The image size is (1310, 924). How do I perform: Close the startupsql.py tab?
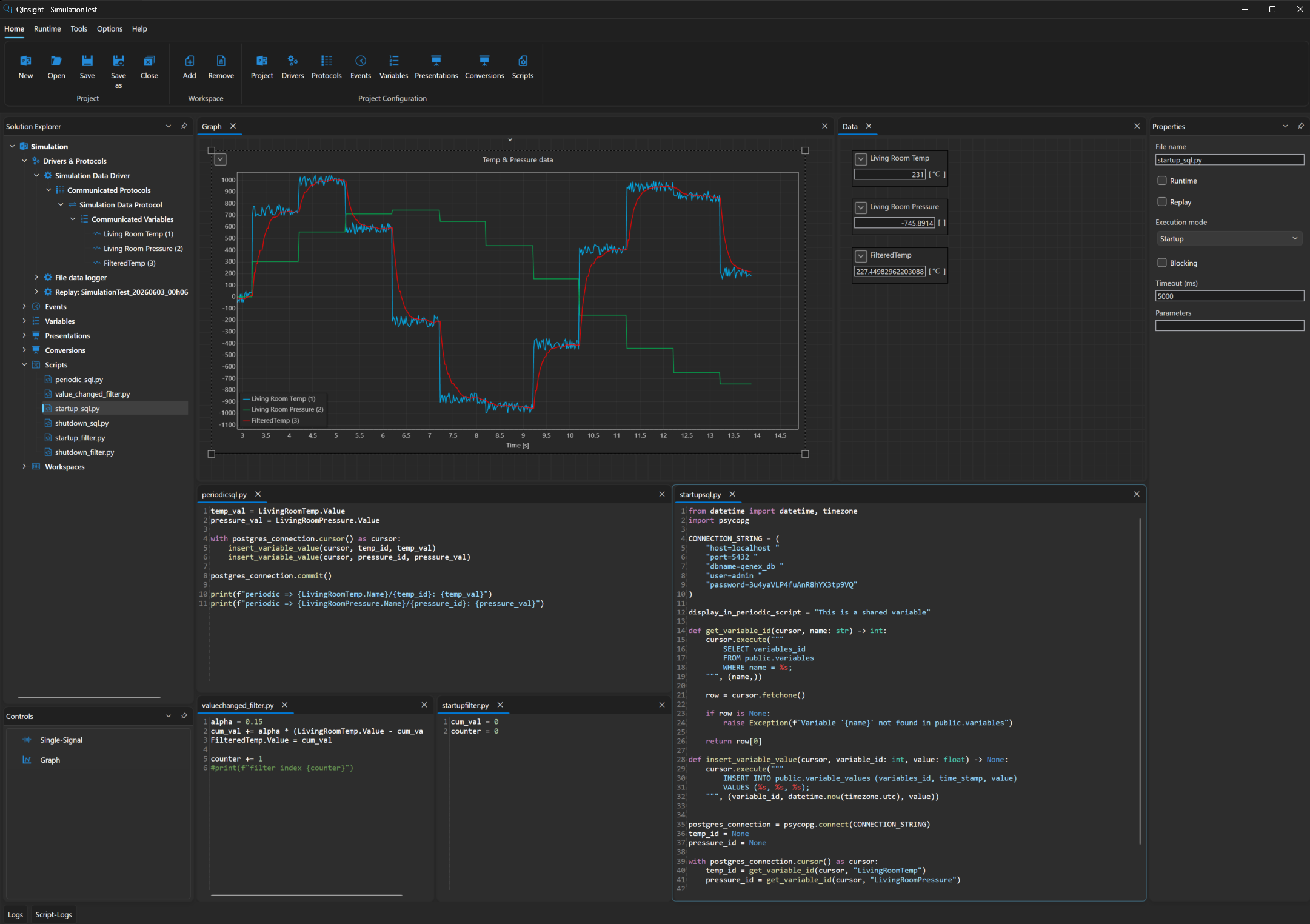(732, 494)
